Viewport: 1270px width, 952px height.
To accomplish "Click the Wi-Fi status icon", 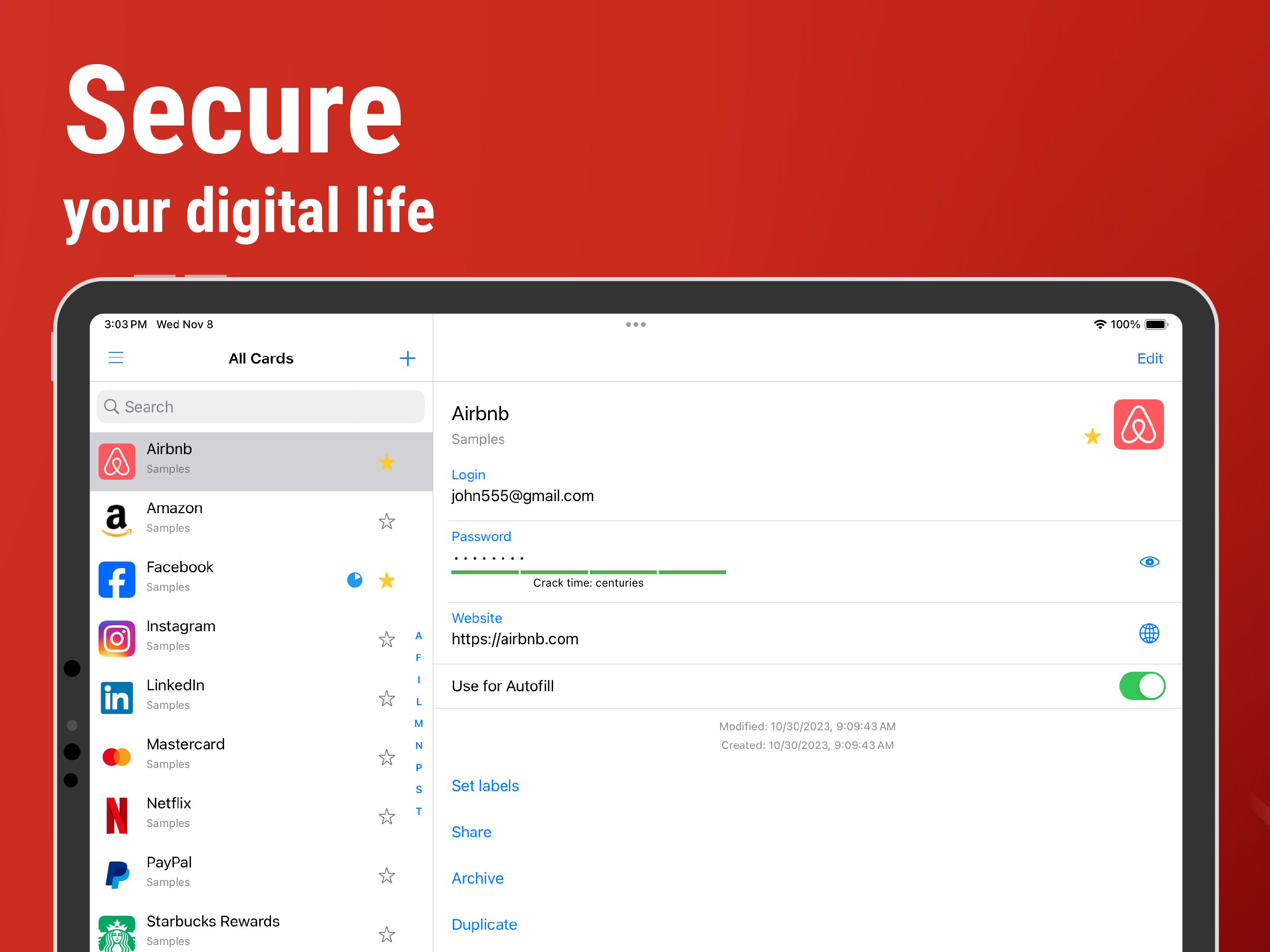I will [1099, 324].
